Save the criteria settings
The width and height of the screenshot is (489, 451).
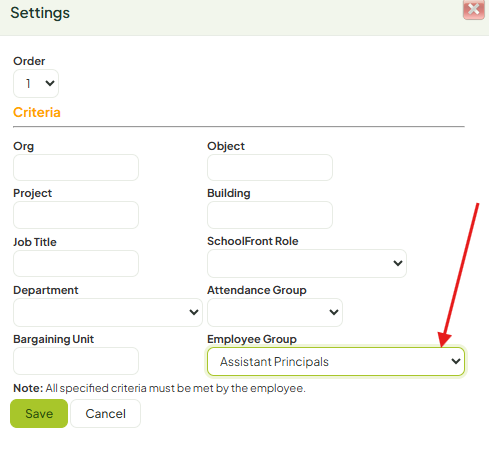(39, 414)
